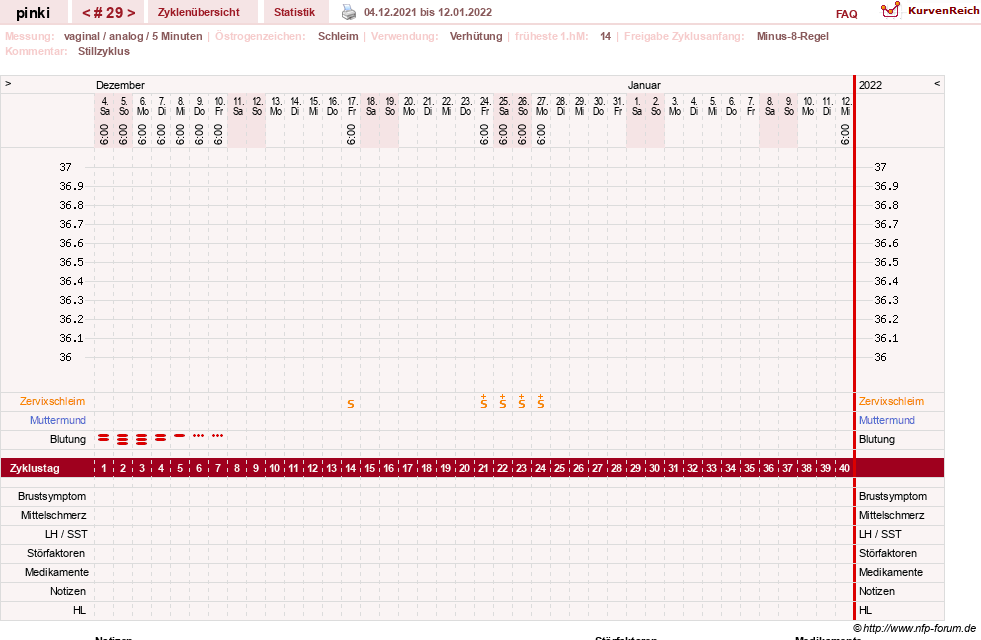The width and height of the screenshot is (981, 640).
Task: Click cycle day 40 in Zyklustag row
Action: 844,468
